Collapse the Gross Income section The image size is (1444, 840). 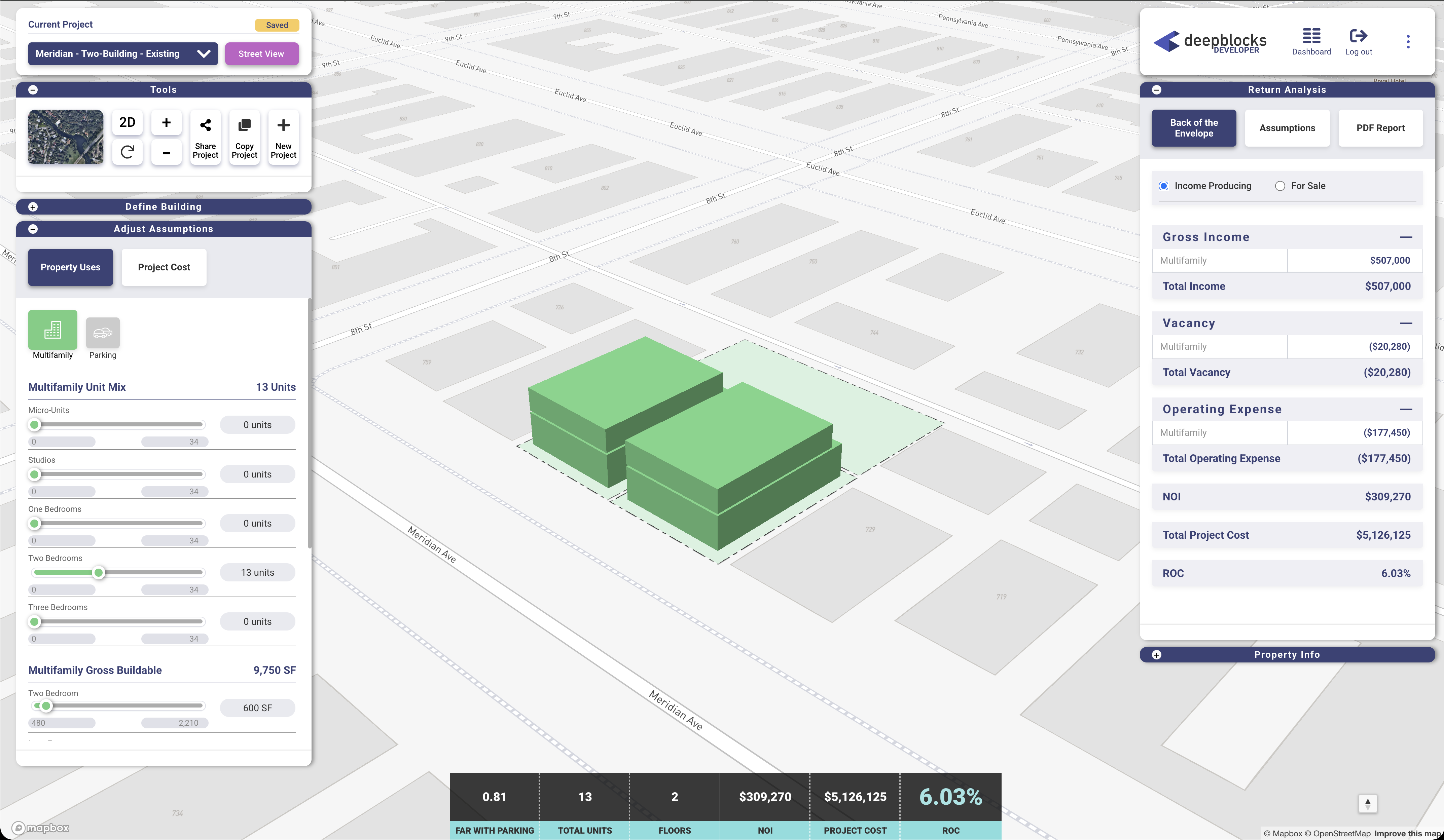point(1406,237)
